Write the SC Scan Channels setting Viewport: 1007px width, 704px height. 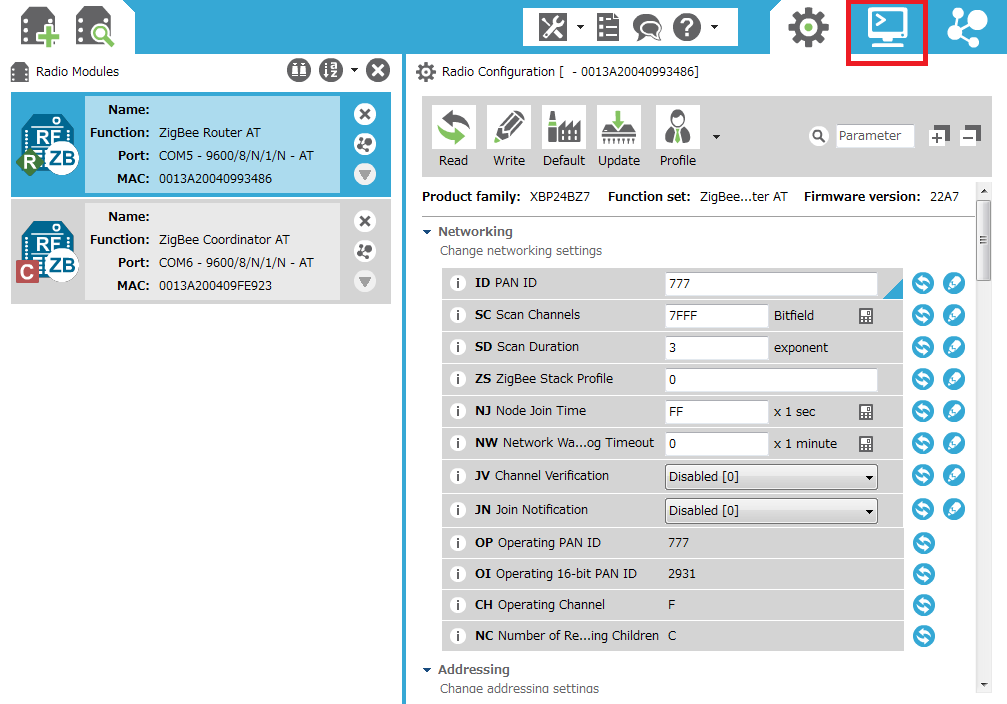pyautogui.click(x=954, y=315)
